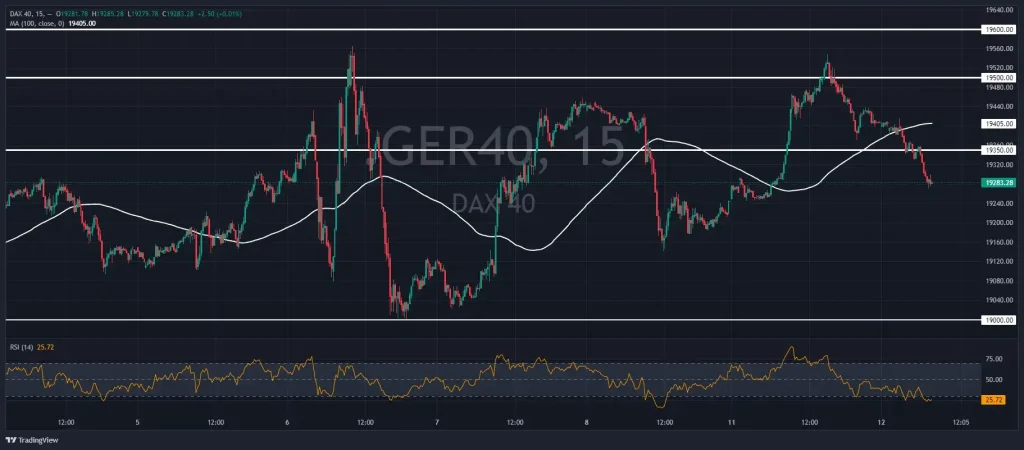Select the 19600.00 horizontal line price label

click(1000, 29)
